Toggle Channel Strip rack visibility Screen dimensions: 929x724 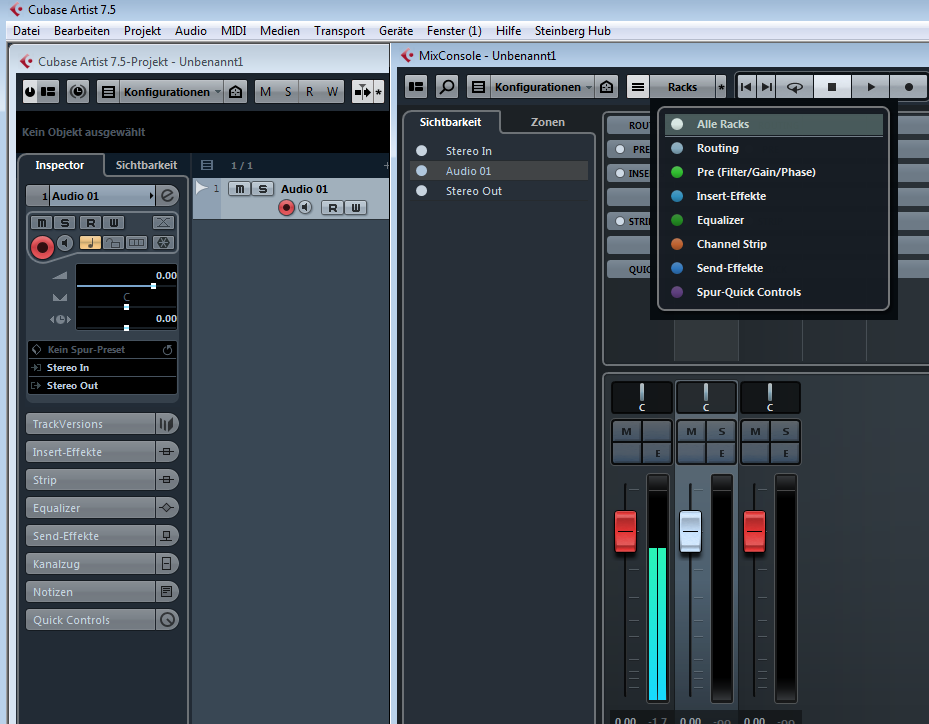point(774,244)
